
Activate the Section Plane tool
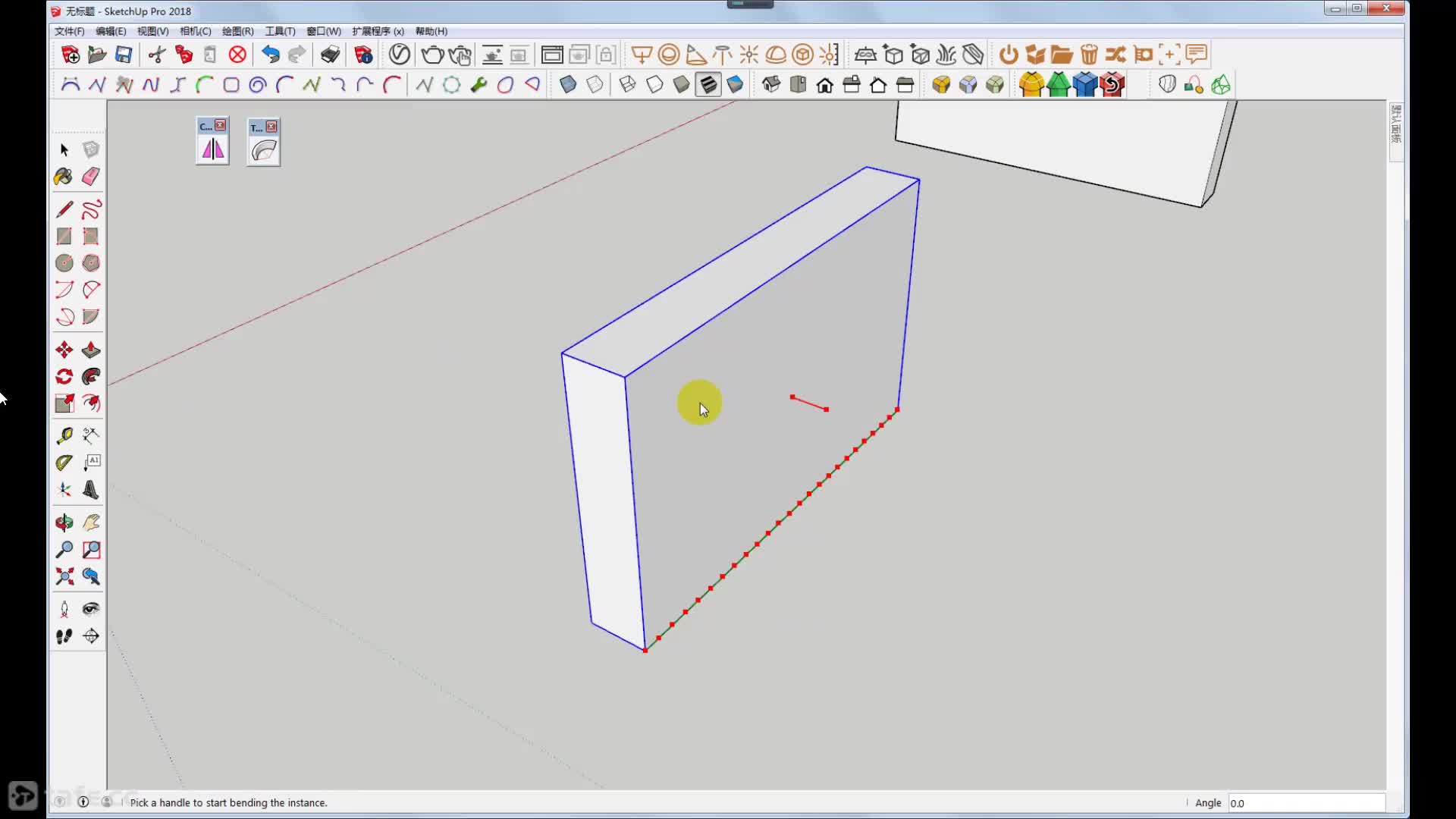point(91,636)
